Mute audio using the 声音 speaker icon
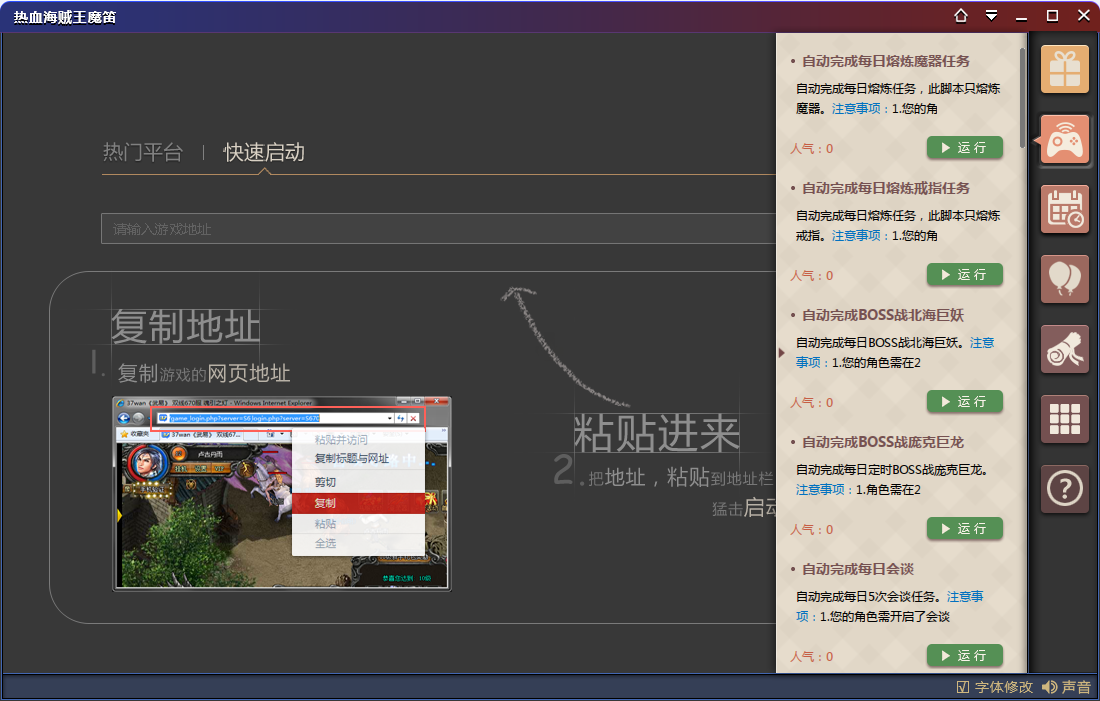 1049,687
